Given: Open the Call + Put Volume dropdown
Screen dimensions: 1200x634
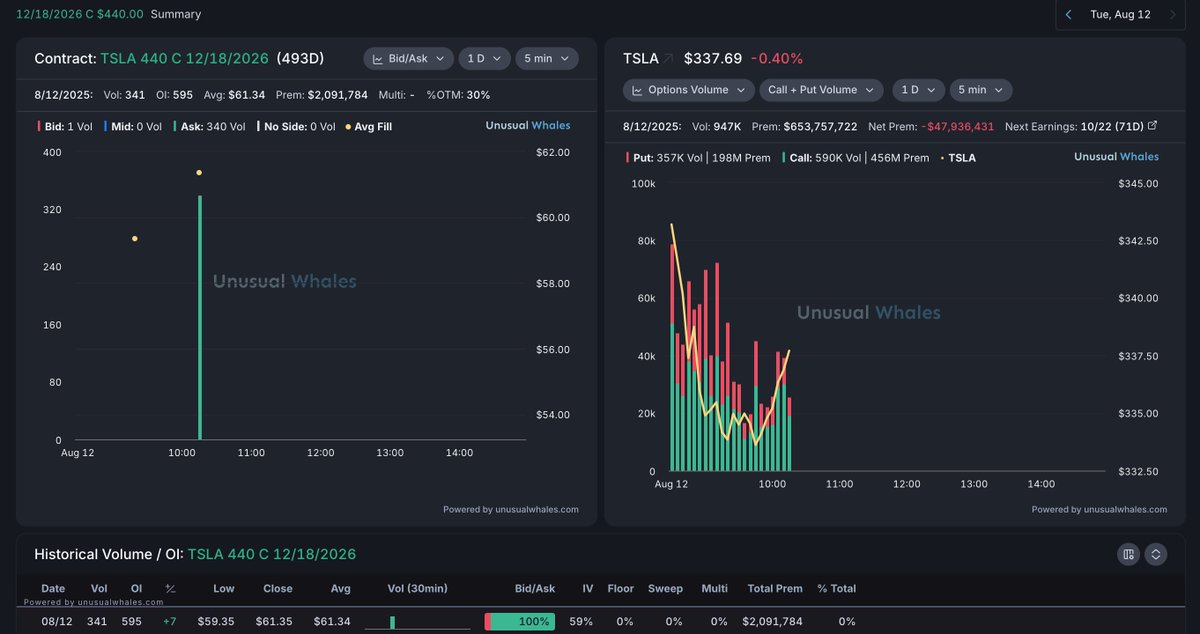Looking at the screenshot, I should tap(821, 90).
